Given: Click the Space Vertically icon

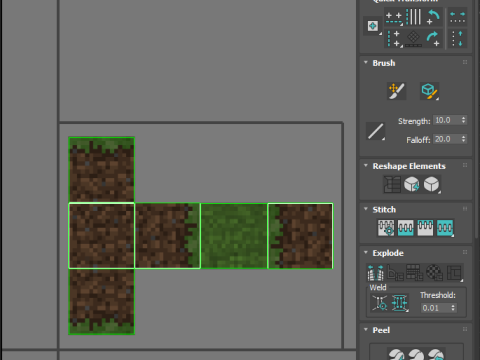Looking at the screenshot, I should [457, 38].
